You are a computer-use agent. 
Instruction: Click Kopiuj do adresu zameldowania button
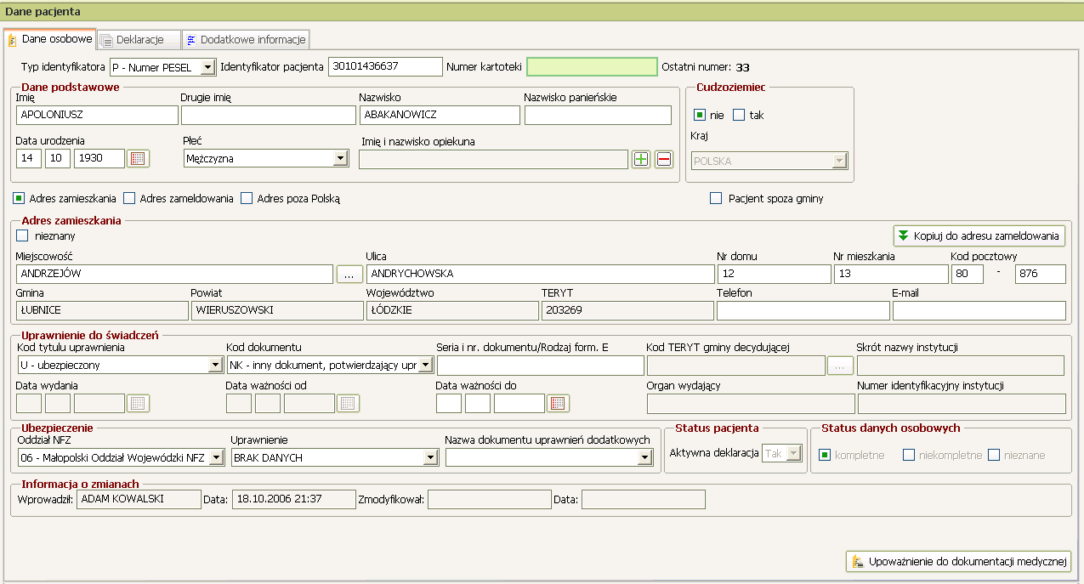click(x=979, y=236)
